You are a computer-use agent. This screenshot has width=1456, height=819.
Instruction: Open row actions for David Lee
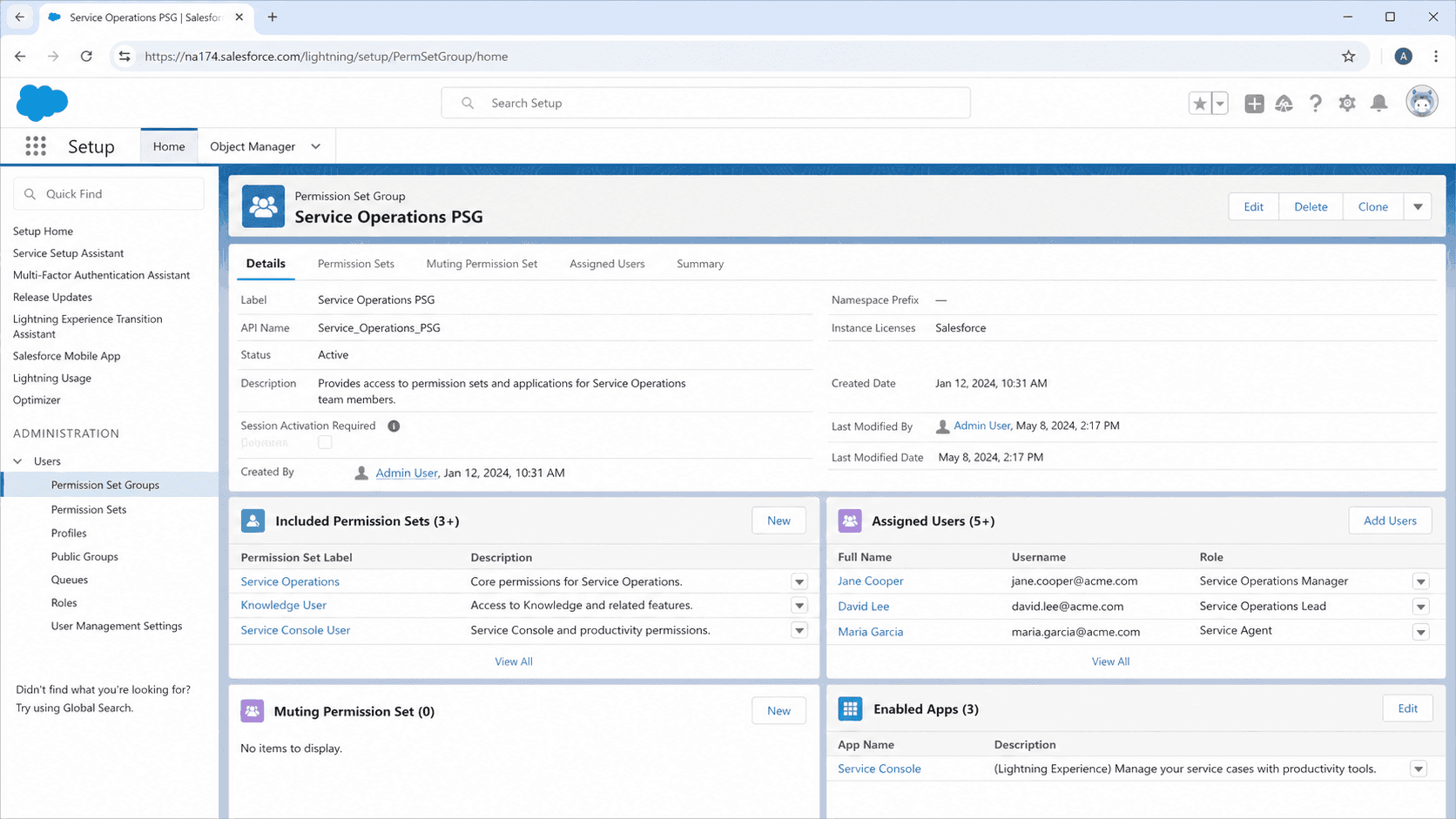coord(1421,607)
